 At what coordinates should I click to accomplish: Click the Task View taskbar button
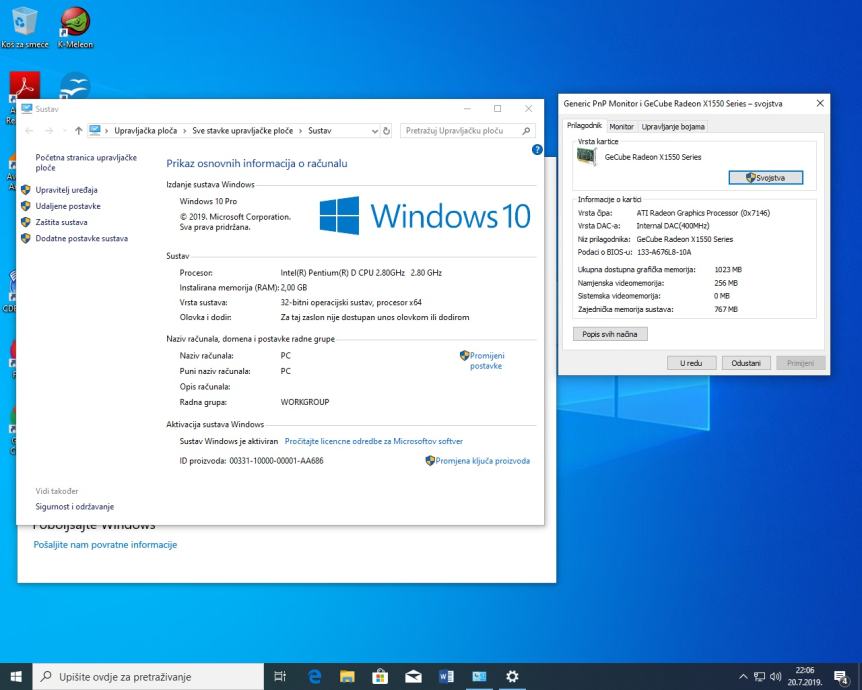point(280,676)
